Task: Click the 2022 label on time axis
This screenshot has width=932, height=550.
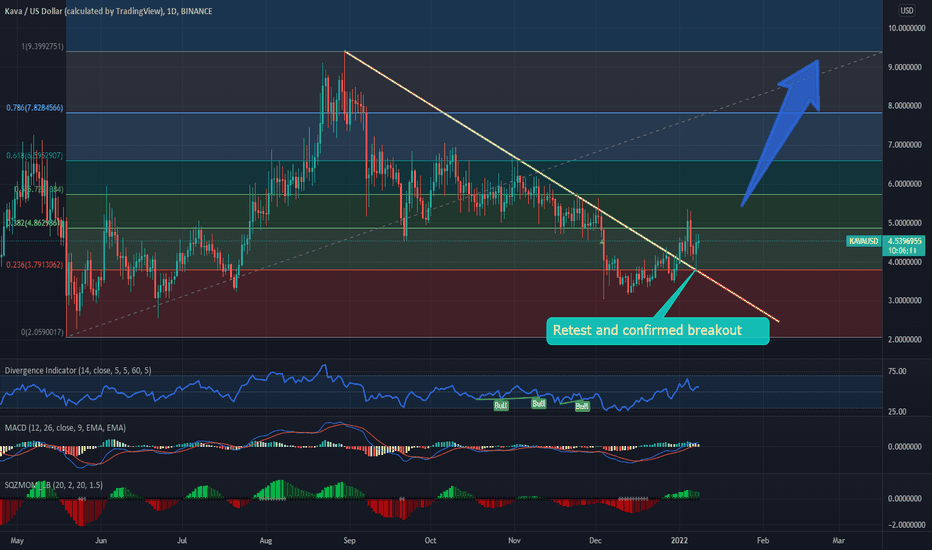Action: tap(679, 540)
